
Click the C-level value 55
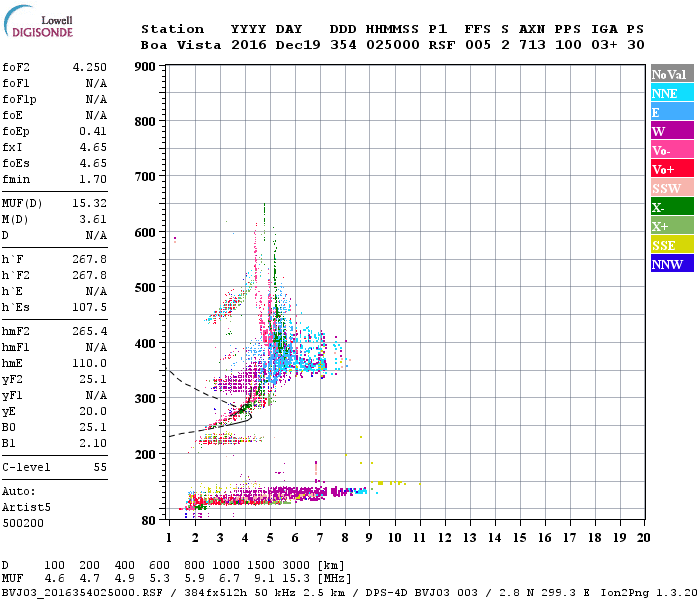[100, 467]
